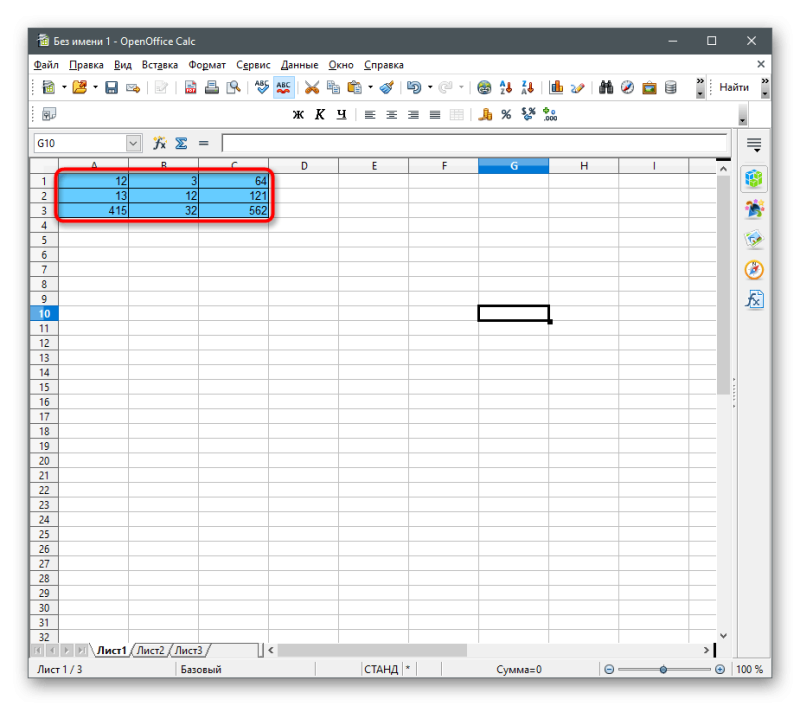Open Styles and Formatting icon

[x=49, y=114]
